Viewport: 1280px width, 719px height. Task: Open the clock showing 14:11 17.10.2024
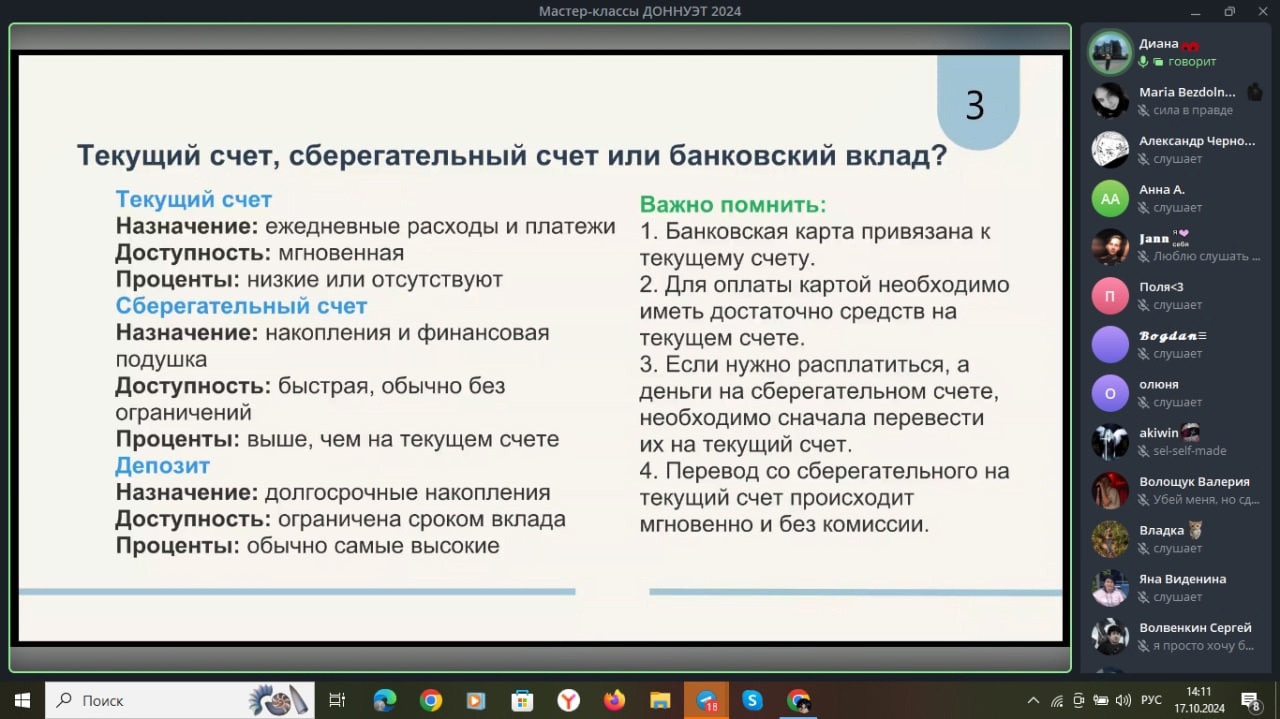click(x=1199, y=700)
